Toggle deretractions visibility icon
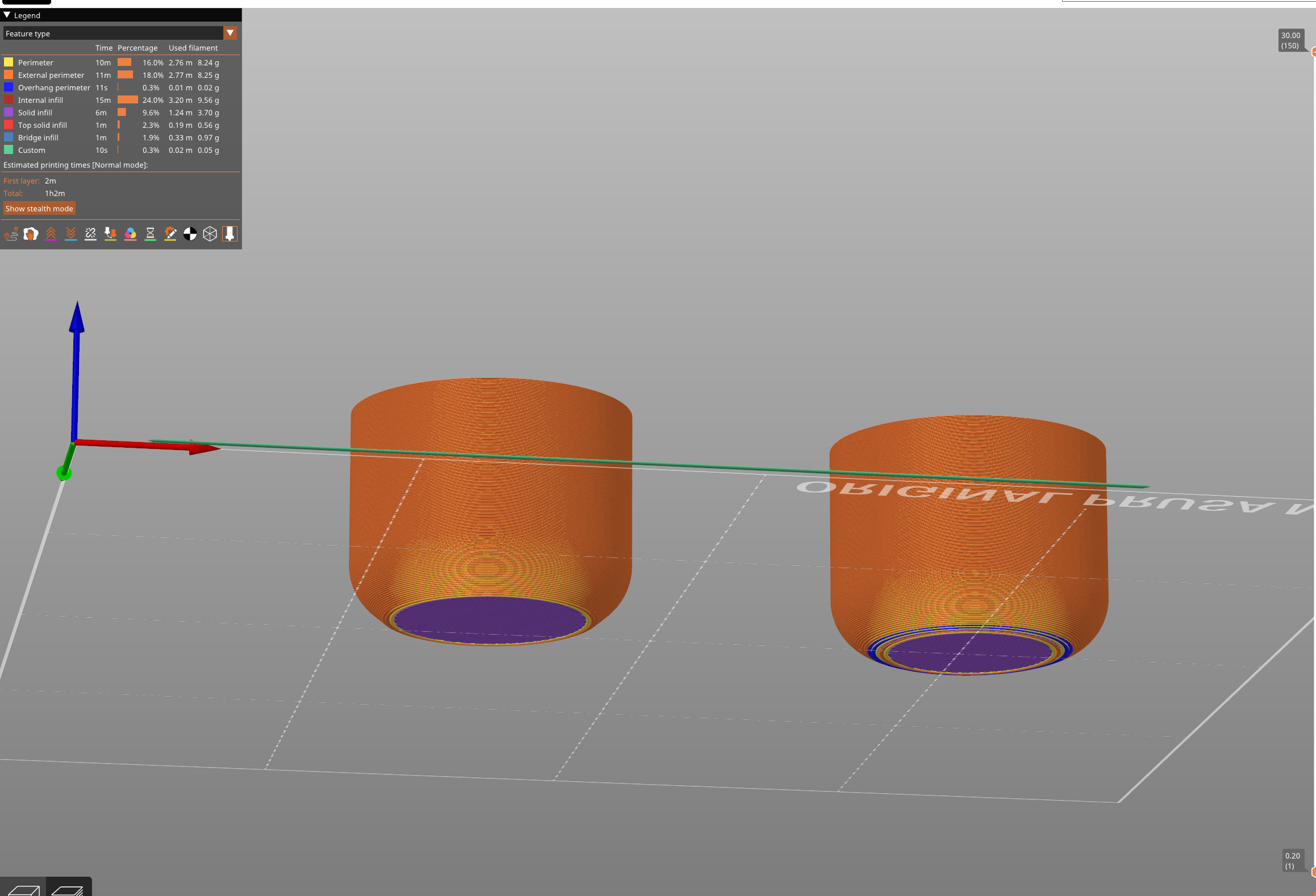Viewport: 1316px width, 896px height. pos(70,234)
